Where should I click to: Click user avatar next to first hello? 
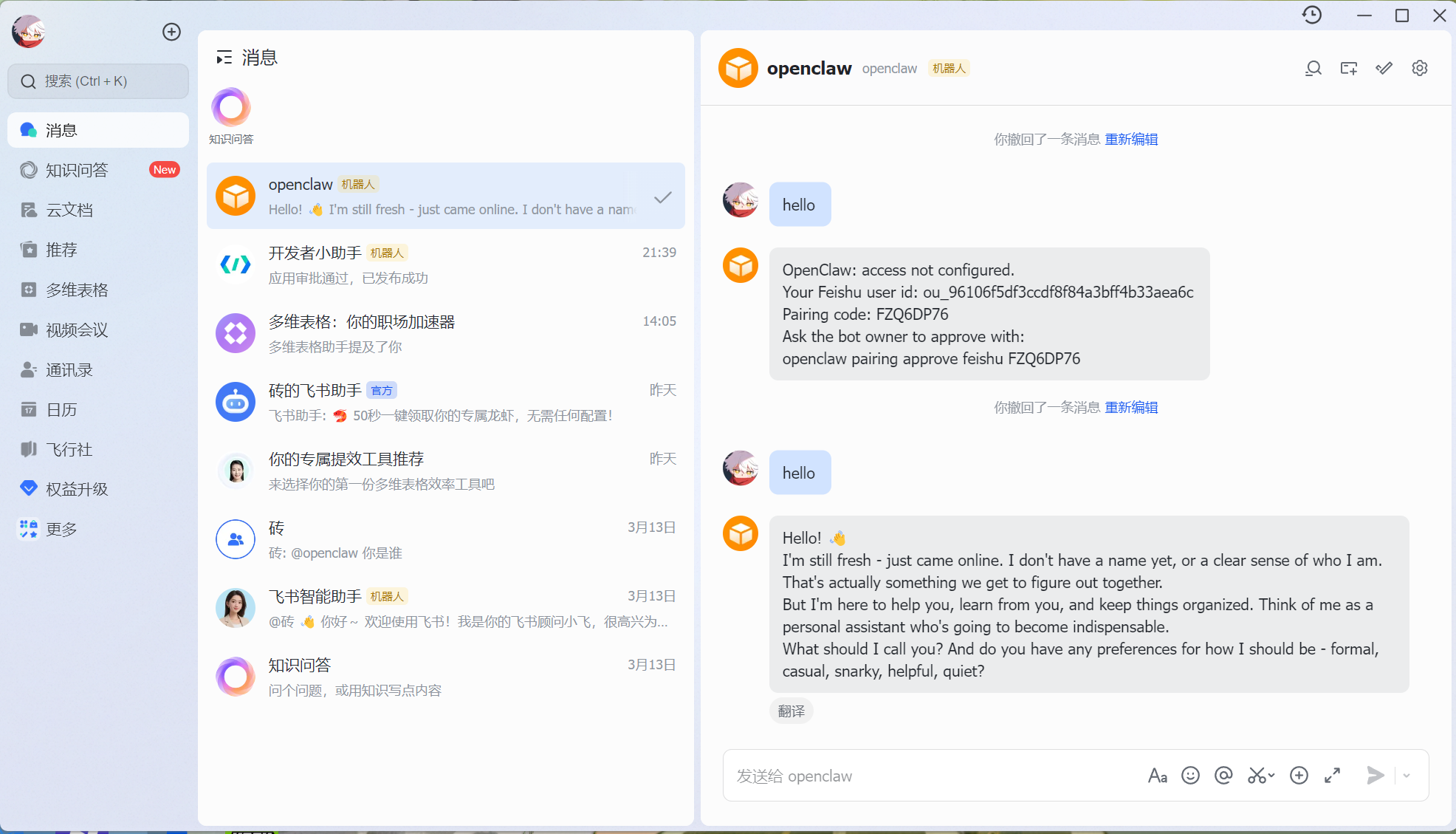tap(741, 200)
